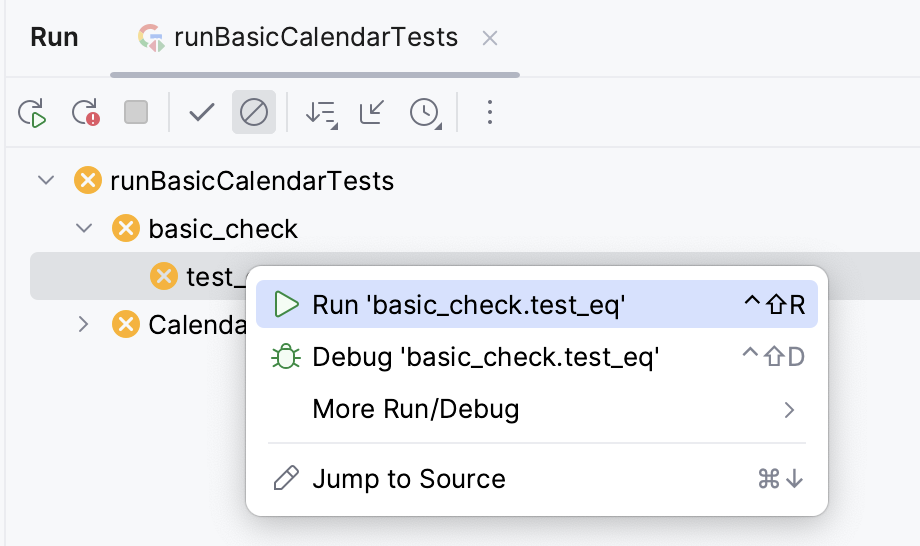This screenshot has height=546, width=920.
Task: Collapse the runBasicCalendarTests tree node
Action: [45, 181]
